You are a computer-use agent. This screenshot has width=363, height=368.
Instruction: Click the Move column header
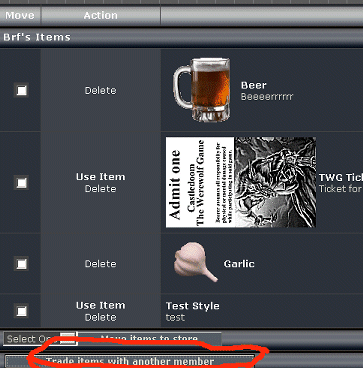pos(20,16)
